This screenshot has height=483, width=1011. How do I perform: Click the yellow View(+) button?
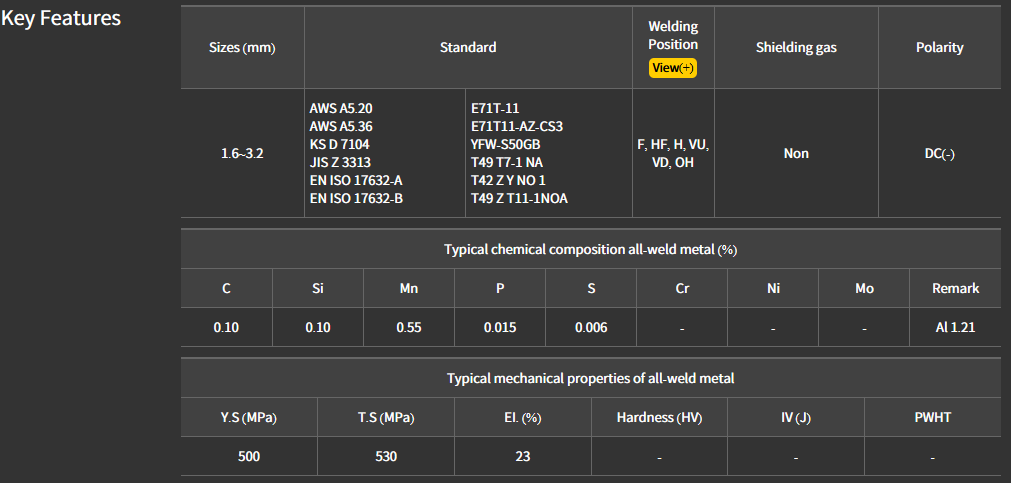[x=672, y=68]
